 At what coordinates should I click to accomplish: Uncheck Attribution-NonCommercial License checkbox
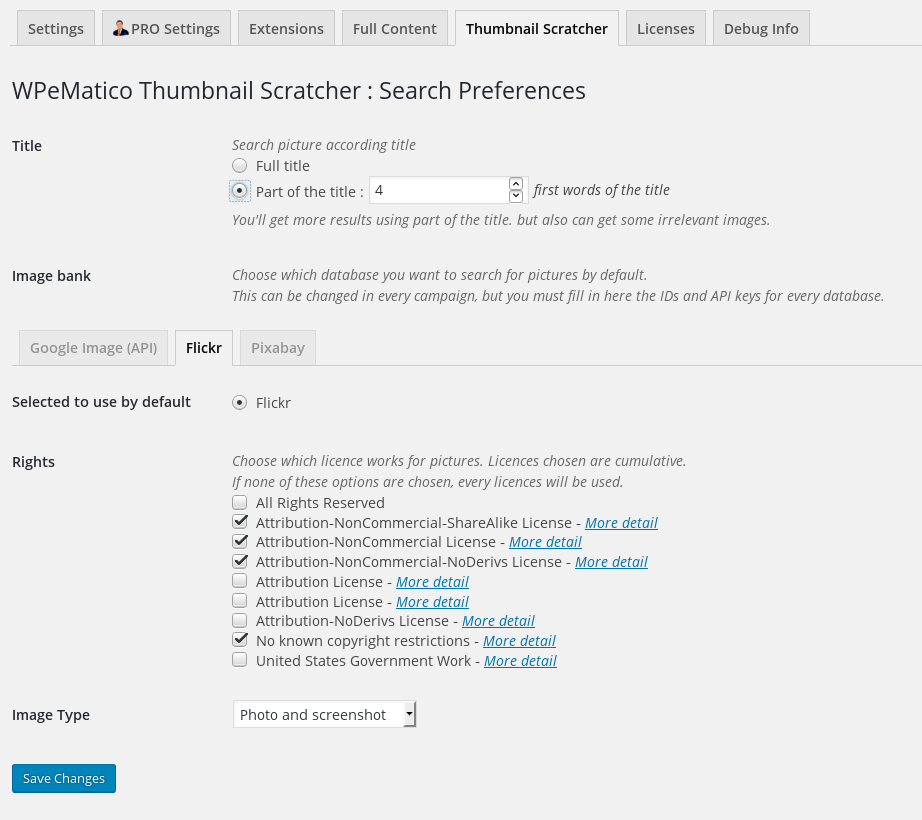coord(239,541)
